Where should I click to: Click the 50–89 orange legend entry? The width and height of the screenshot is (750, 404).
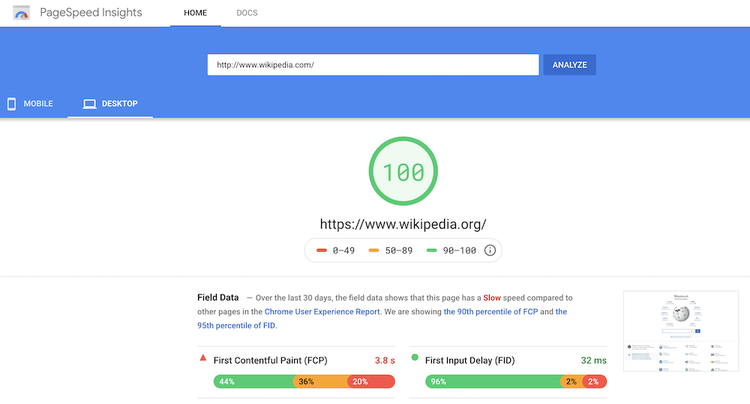pyautogui.click(x=391, y=251)
